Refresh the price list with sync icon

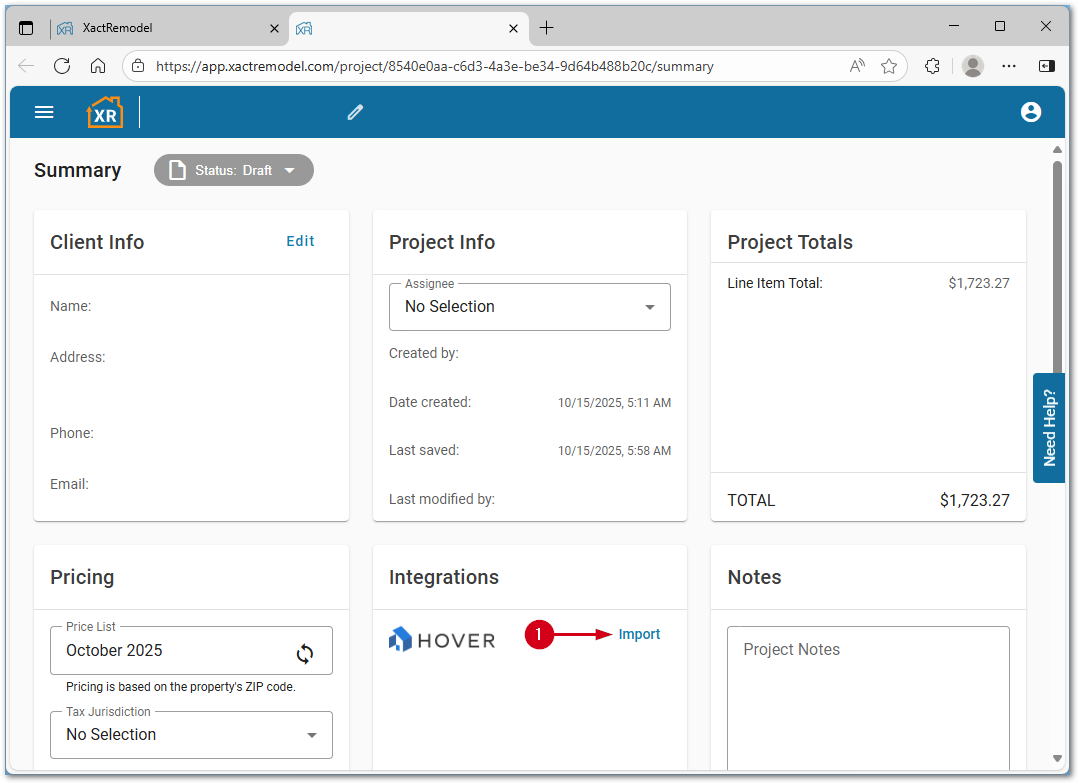click(305, 653)
